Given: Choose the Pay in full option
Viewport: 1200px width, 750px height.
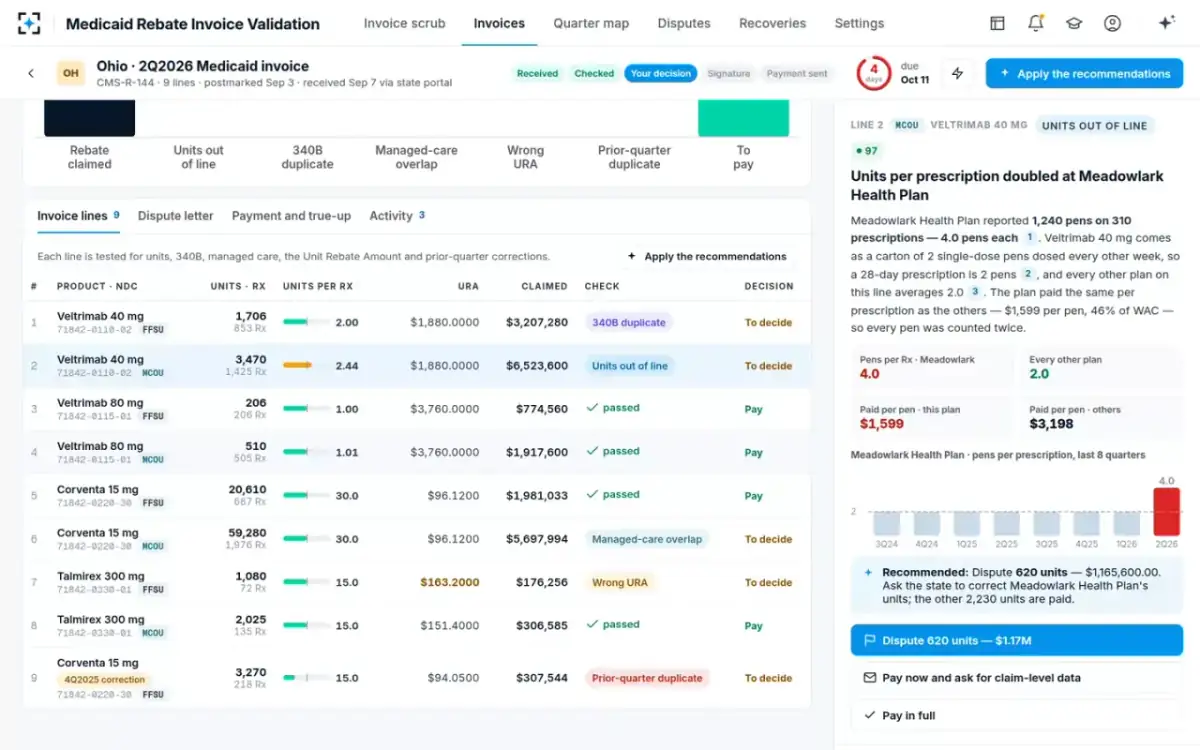Looking at the screenshot, I should tap(1016, 716).
